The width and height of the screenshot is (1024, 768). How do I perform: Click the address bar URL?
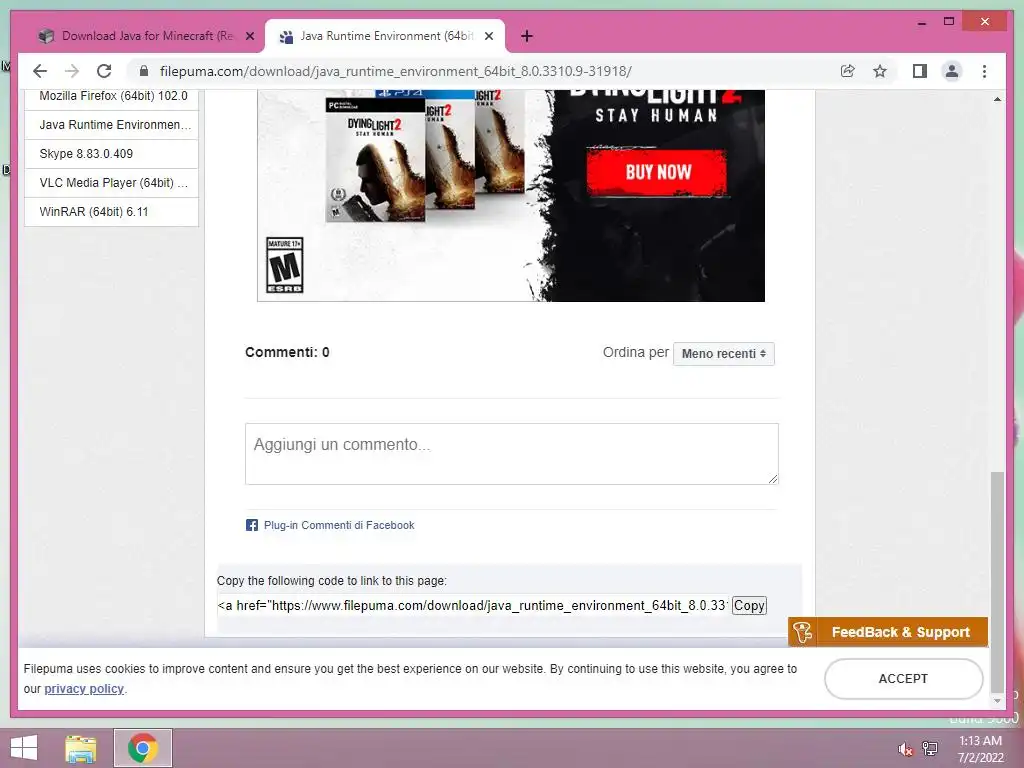click(395, 71)
